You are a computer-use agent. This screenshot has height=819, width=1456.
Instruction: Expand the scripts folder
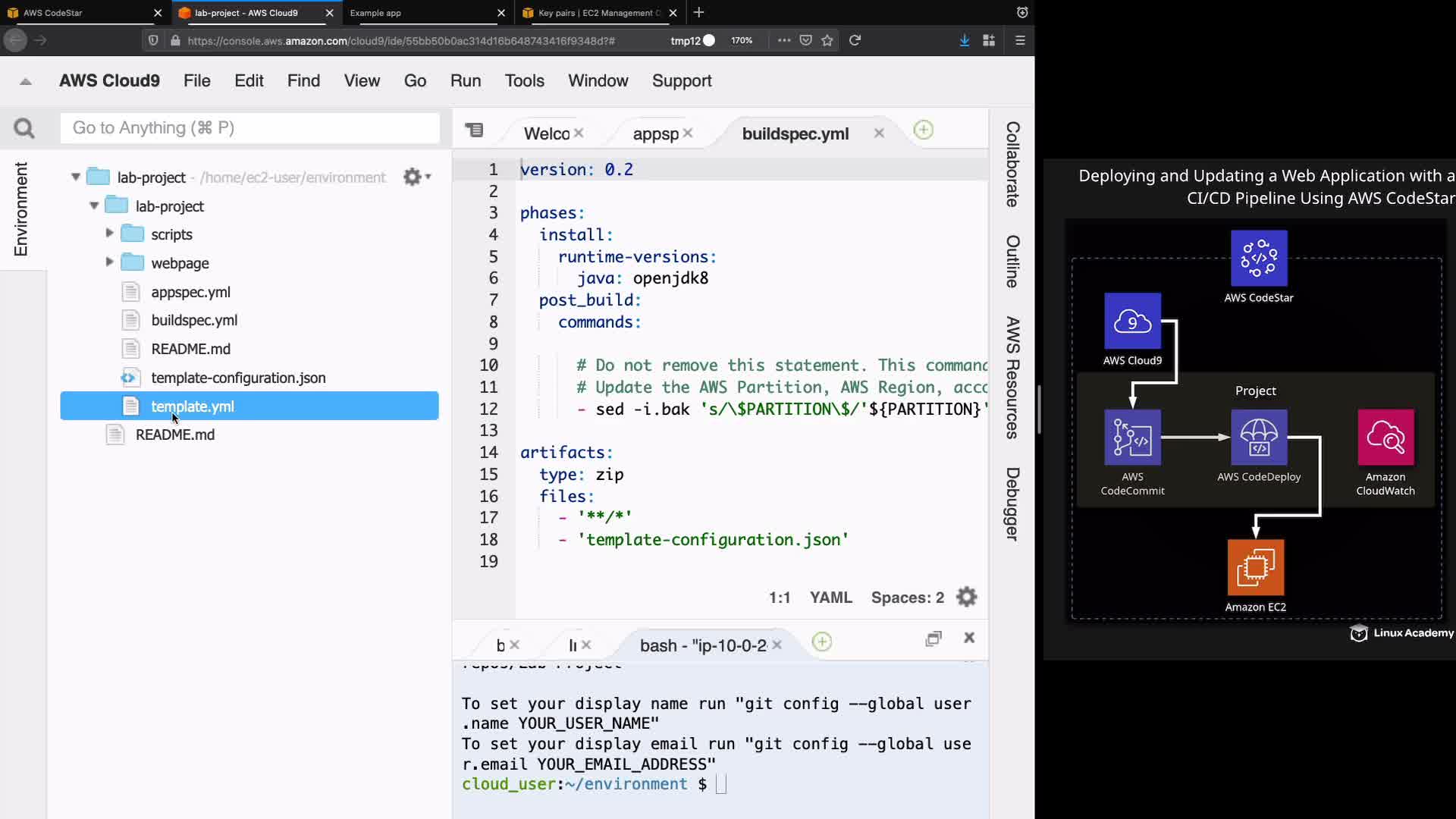click(109, 234)
